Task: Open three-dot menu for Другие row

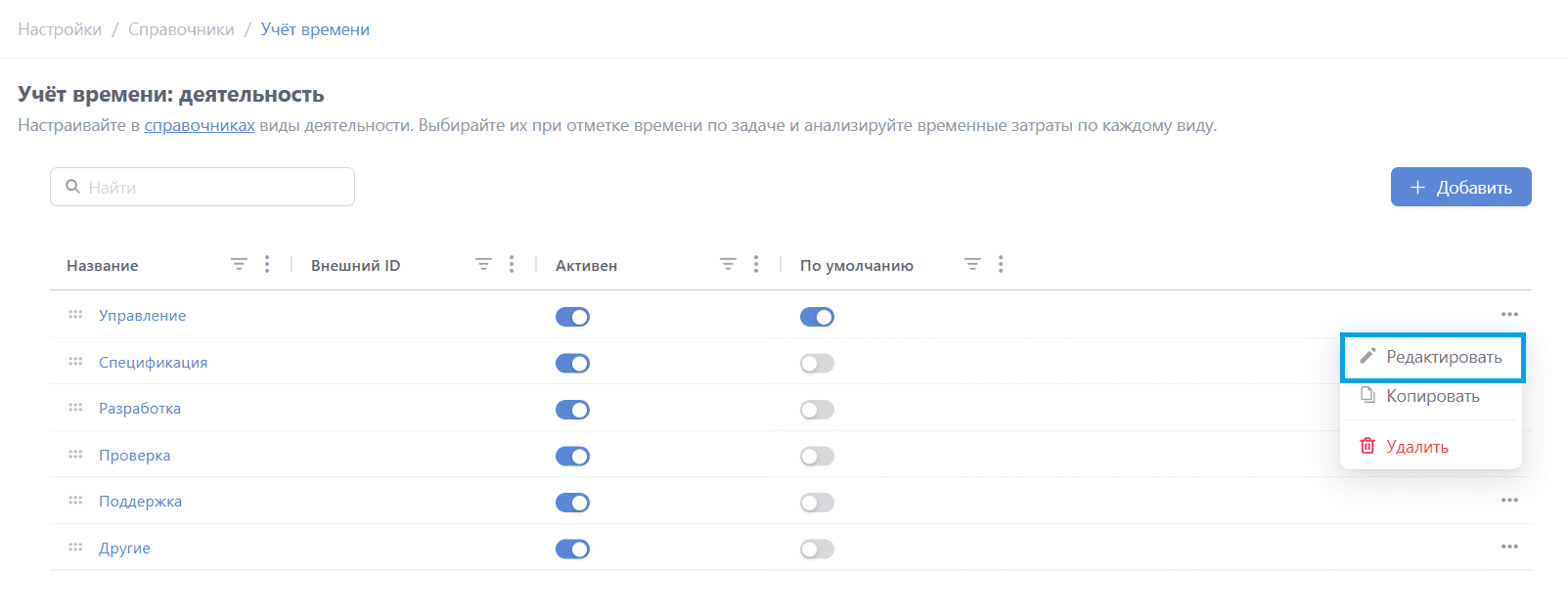Action: pyautogui.click(x=1509, y=548)
